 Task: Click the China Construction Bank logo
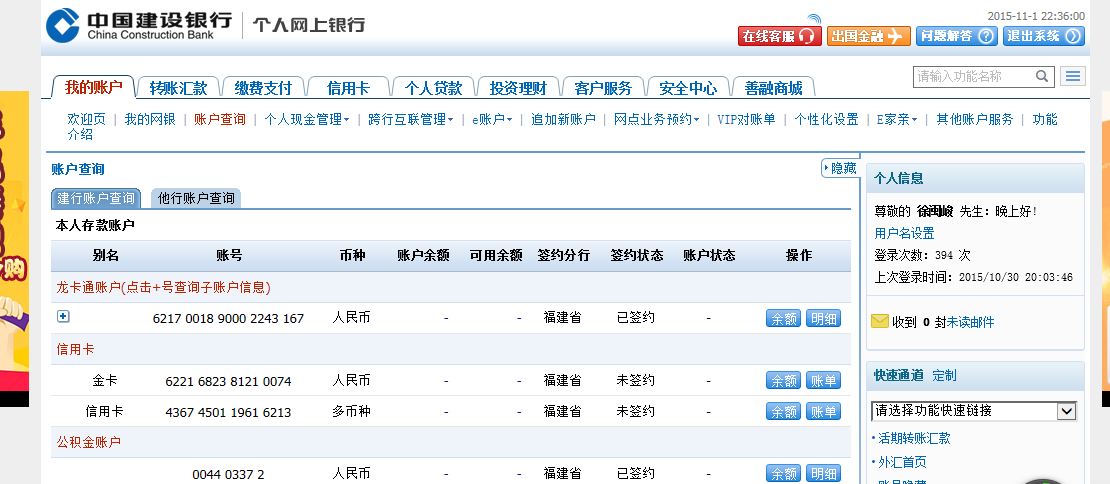139,25
